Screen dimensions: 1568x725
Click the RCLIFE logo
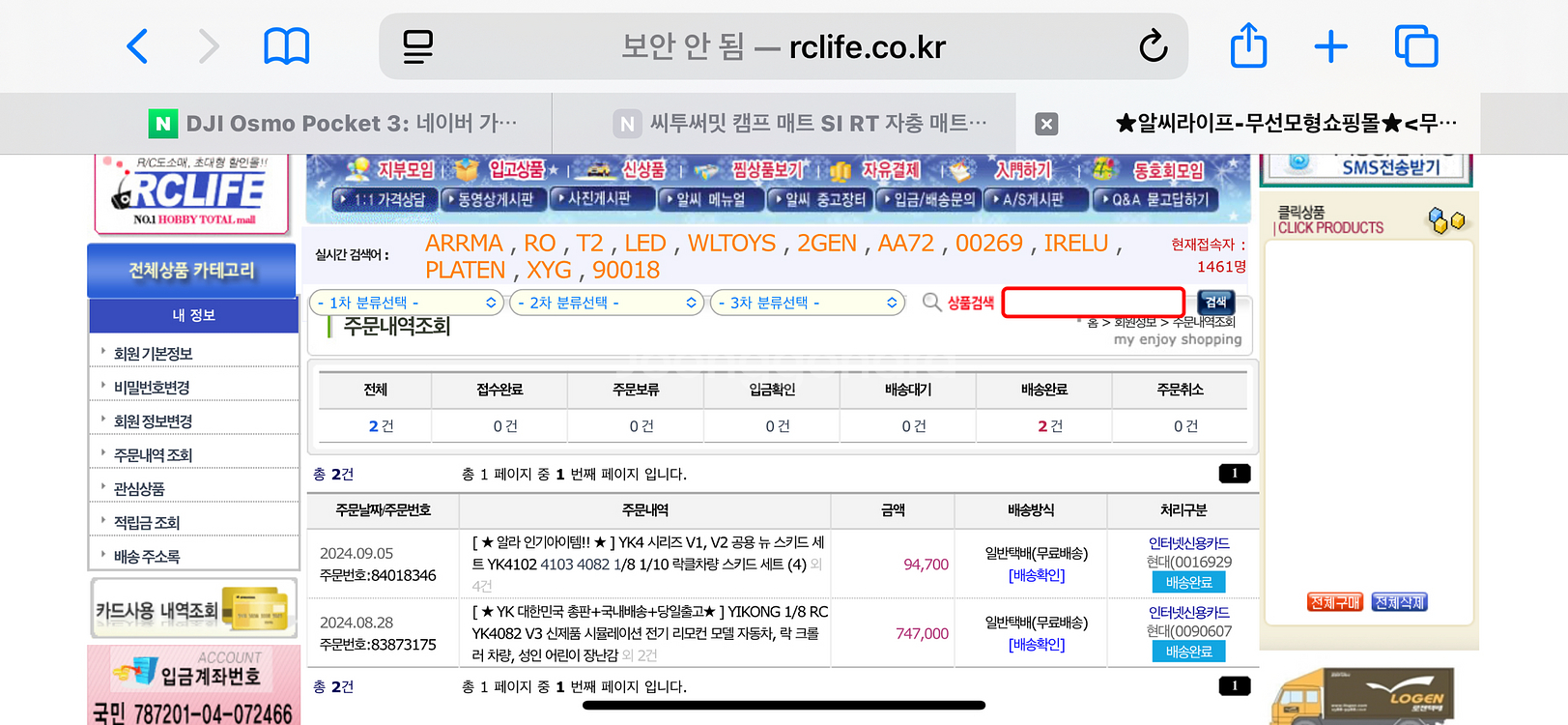[191, 193]
